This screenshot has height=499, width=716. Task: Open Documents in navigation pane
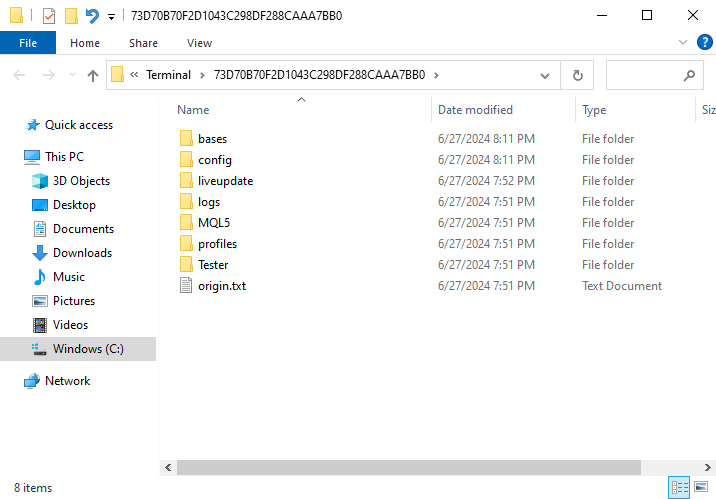(83, 229)
